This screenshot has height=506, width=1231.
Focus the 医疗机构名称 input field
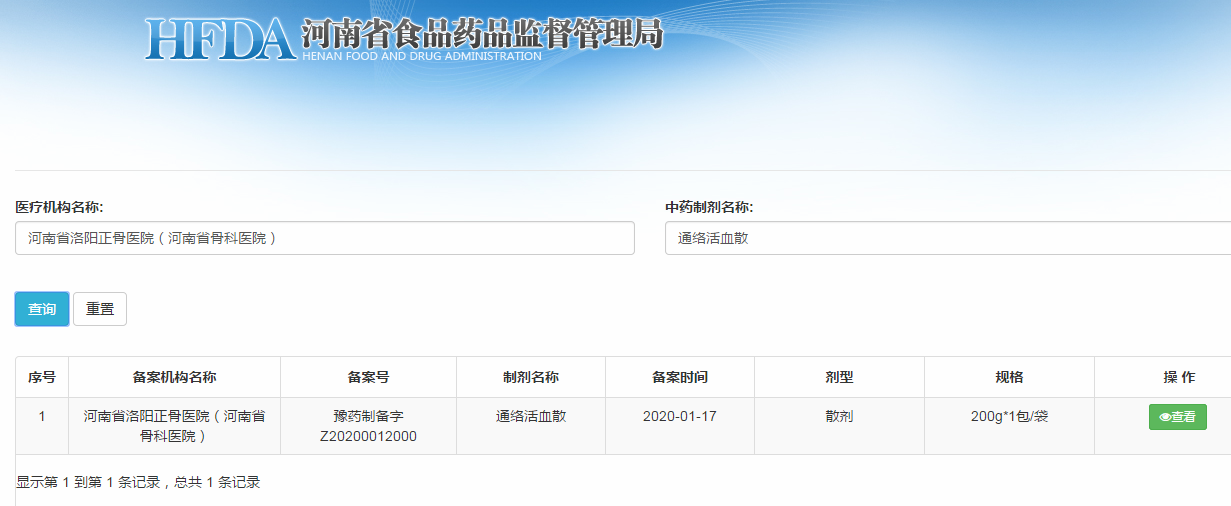pyautogui.click(x=325, y=238)
